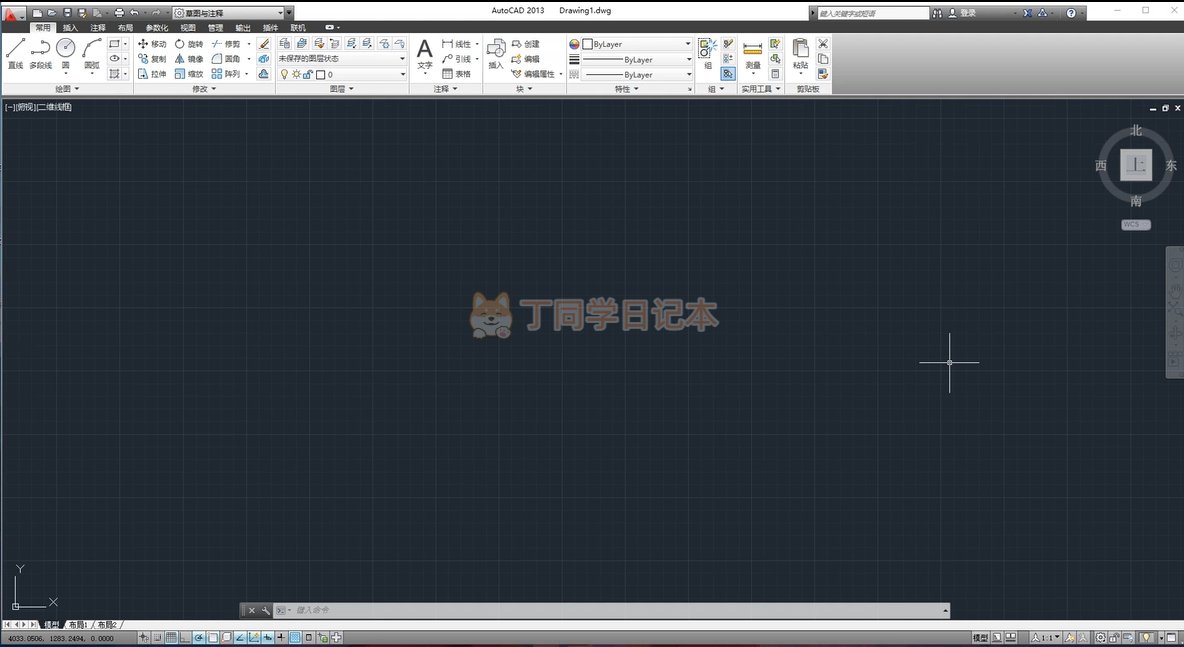Switch to the 管理 ribbon tab
The height and width of the screenshot is (647, 1184).
point(215,28)
